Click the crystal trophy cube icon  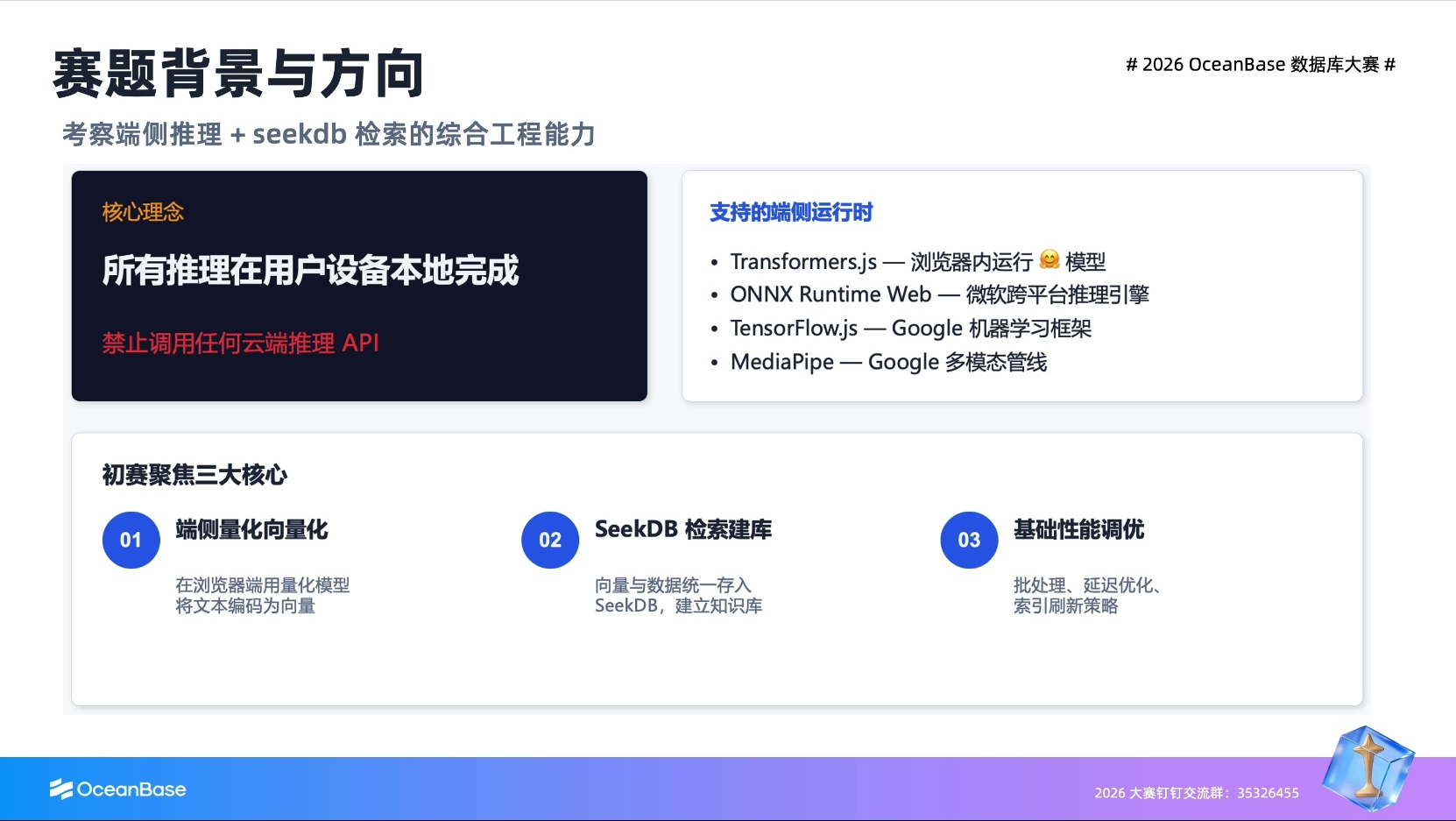(1368, 768)
